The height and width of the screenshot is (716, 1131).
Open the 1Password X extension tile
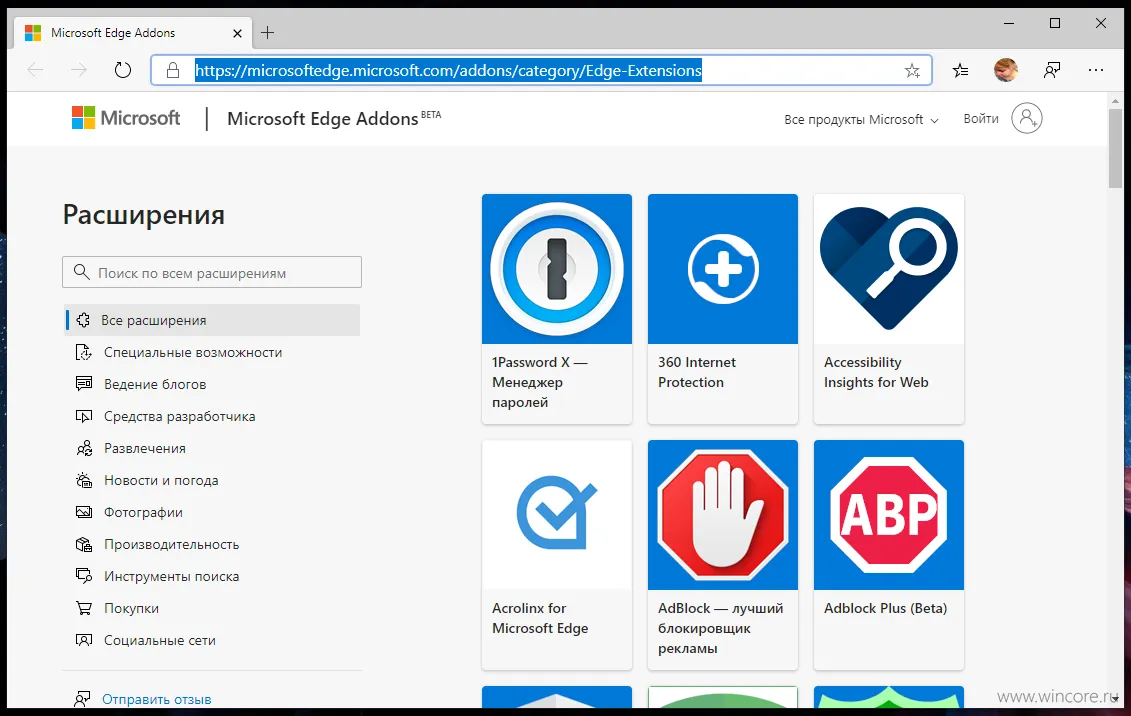[556, 308]
